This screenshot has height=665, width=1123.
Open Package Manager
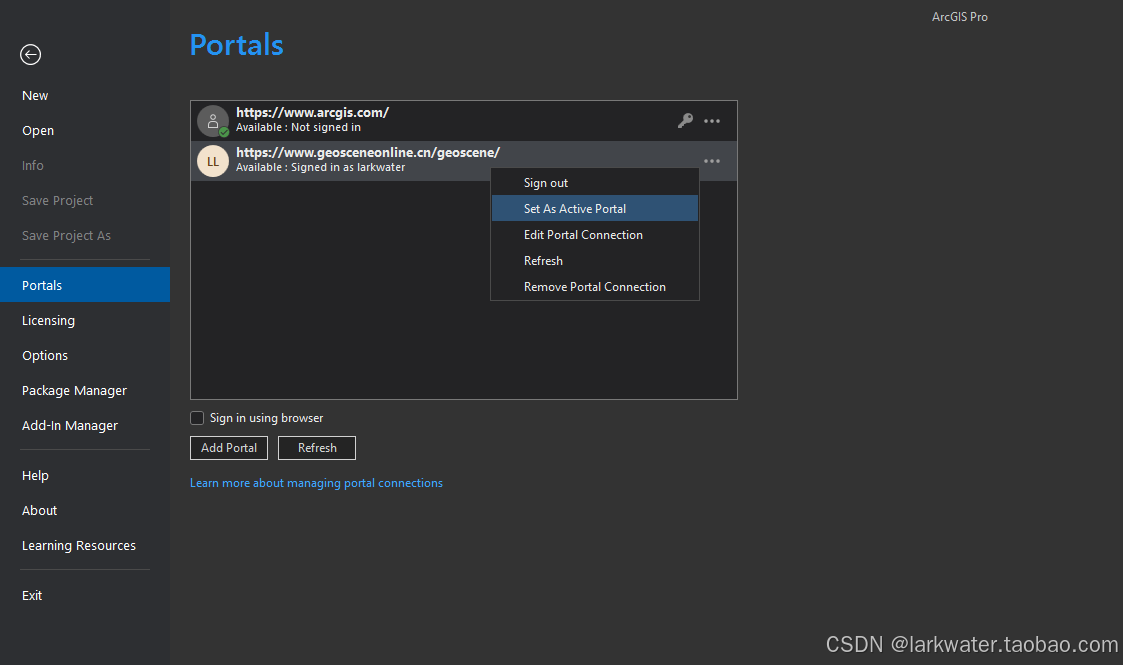pyautogui.click(x=85, y=390)
